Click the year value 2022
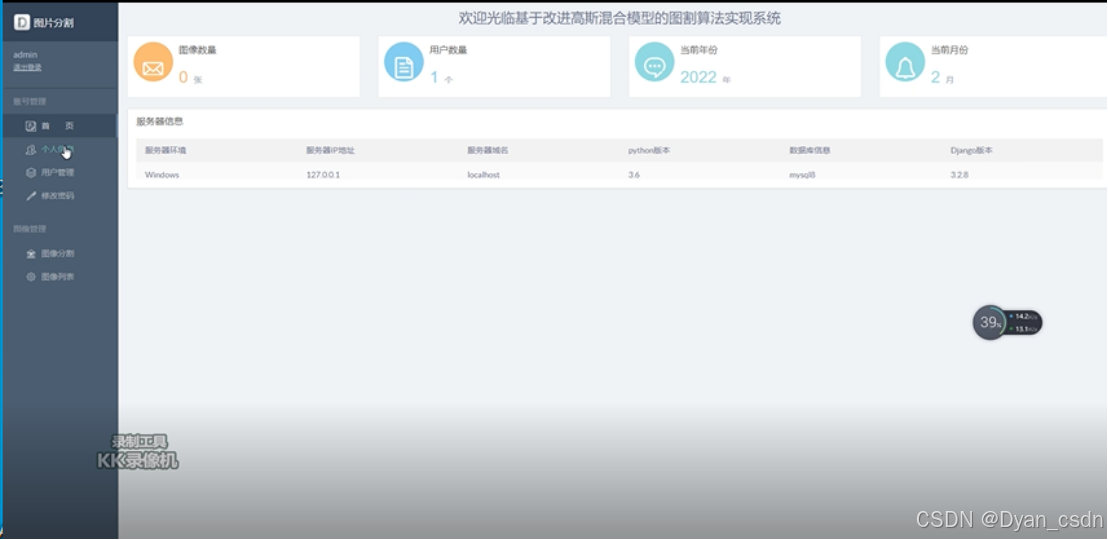Screen dimensions: 1108x540 [698, 77]
